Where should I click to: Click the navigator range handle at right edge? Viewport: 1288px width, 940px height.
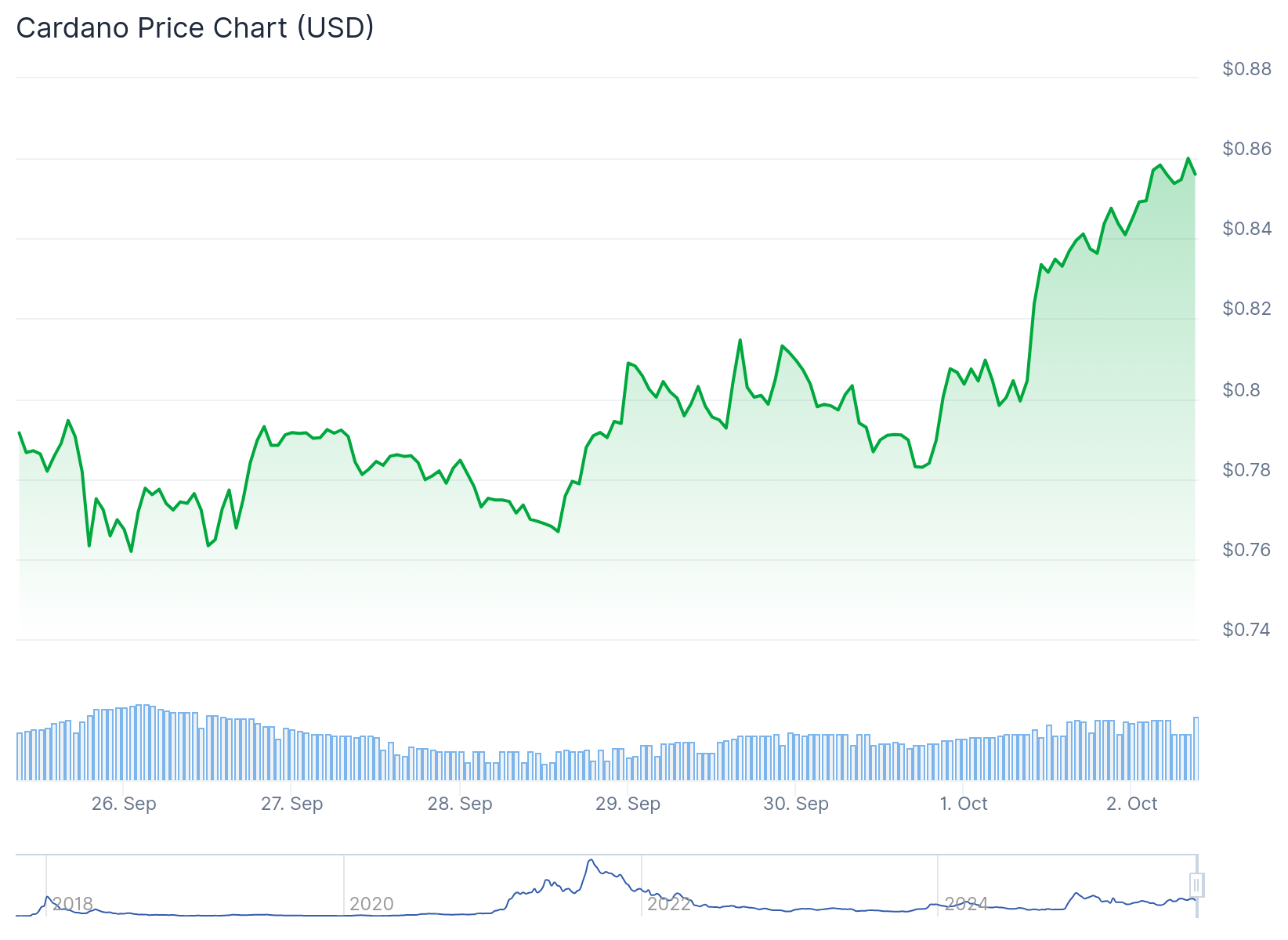tap(1196, 885)
